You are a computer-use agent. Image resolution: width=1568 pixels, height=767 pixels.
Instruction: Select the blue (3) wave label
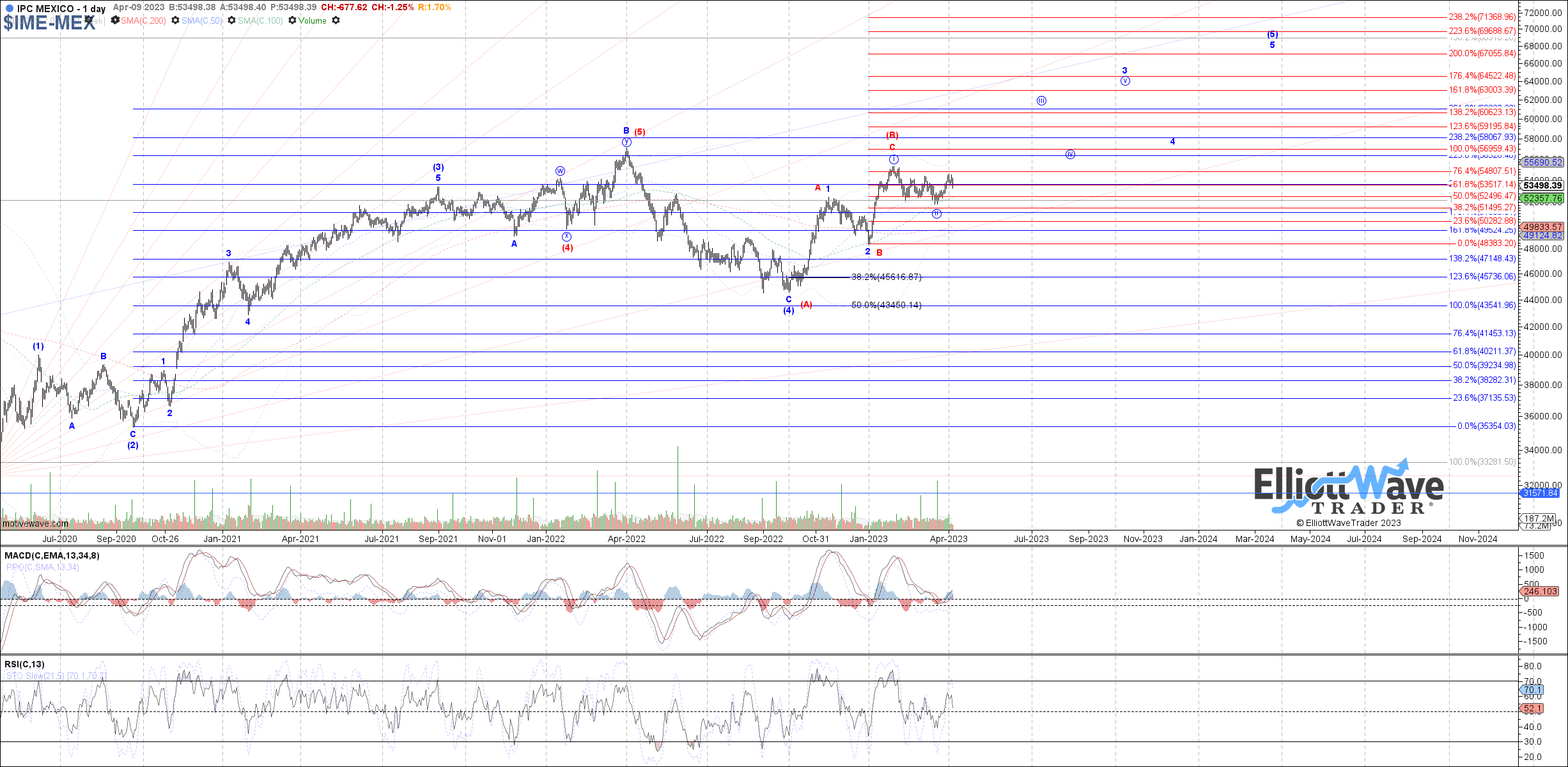pos(439,167)
